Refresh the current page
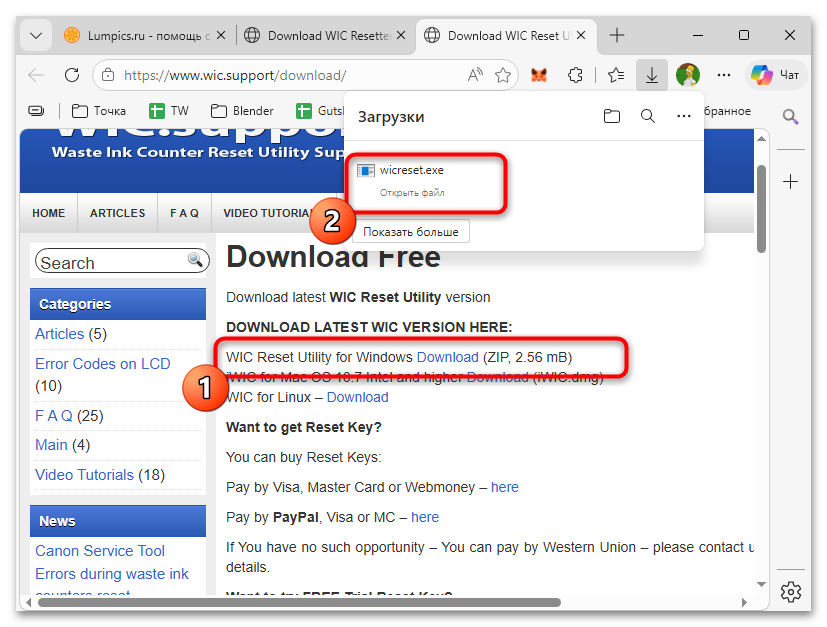 72,75
